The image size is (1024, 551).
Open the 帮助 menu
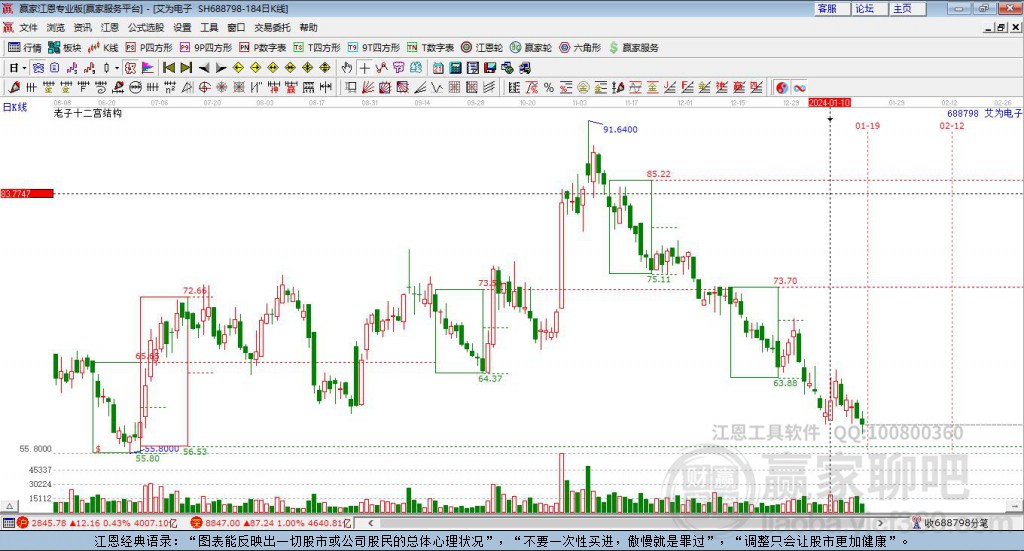coord(308,27)
